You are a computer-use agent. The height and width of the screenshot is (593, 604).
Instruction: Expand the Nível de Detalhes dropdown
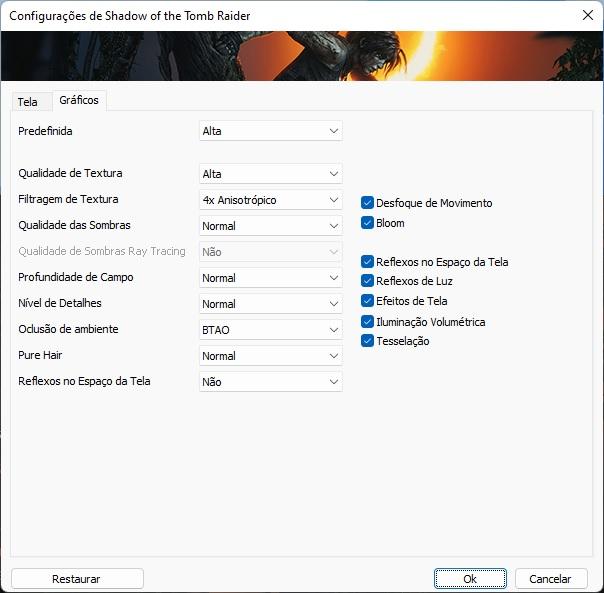(x=270, y=304)
